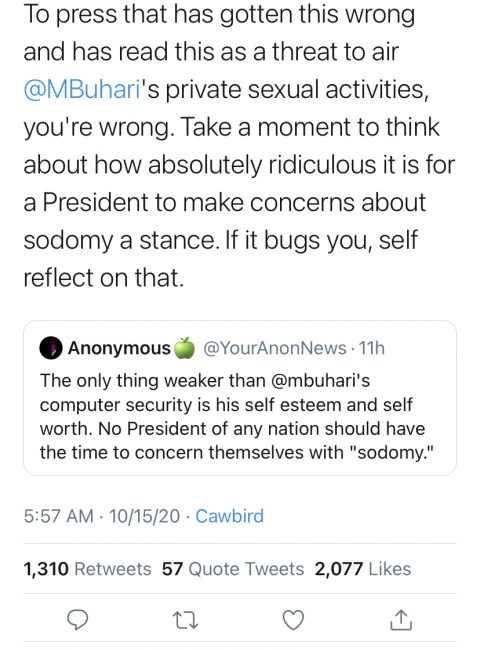This screenshot has width=480, height=650.
Task: Tap the Anonymous profile avatar
Action: [51, 348]
